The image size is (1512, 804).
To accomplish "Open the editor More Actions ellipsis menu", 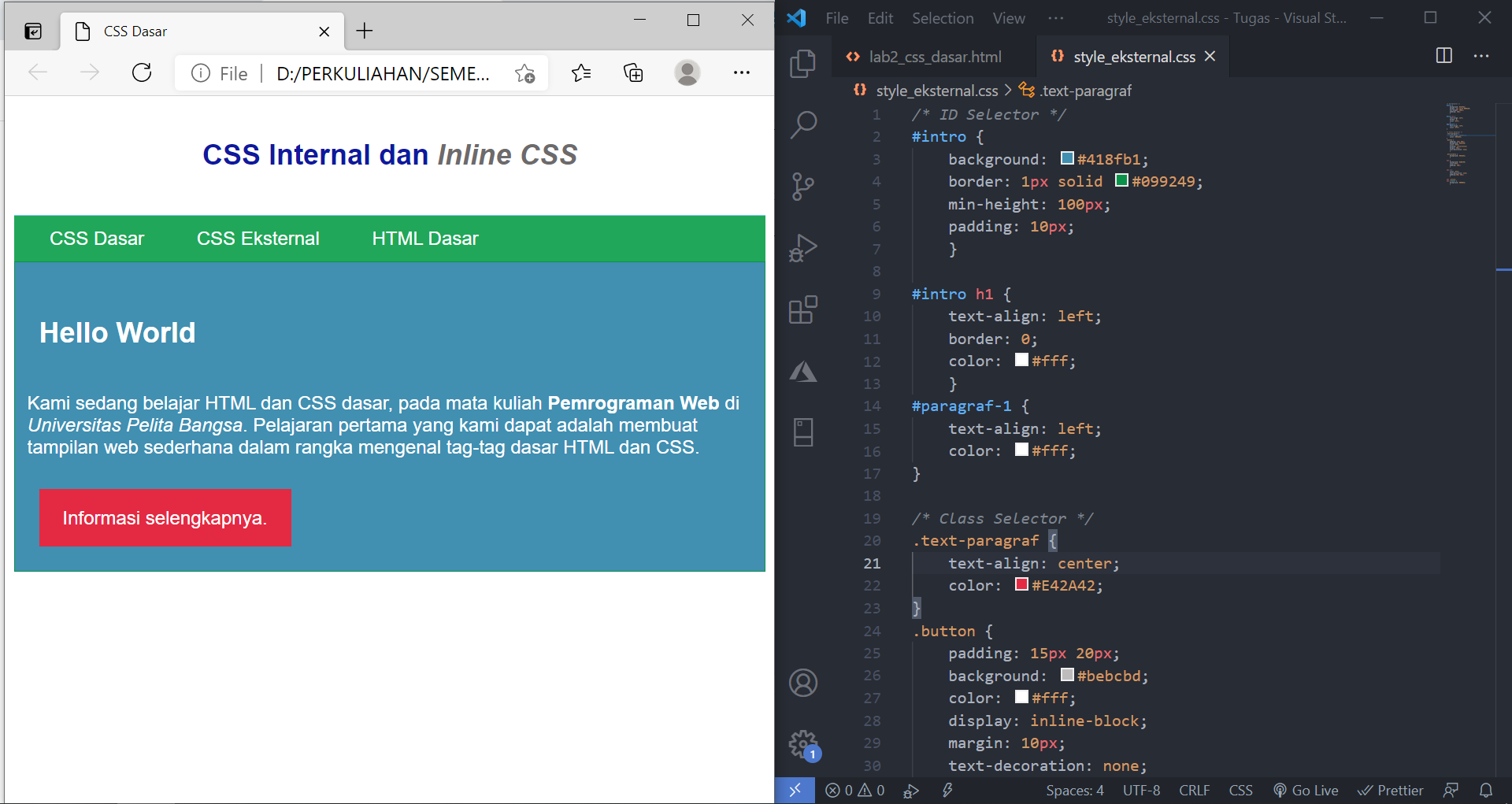I will [x=1482, y=56].
